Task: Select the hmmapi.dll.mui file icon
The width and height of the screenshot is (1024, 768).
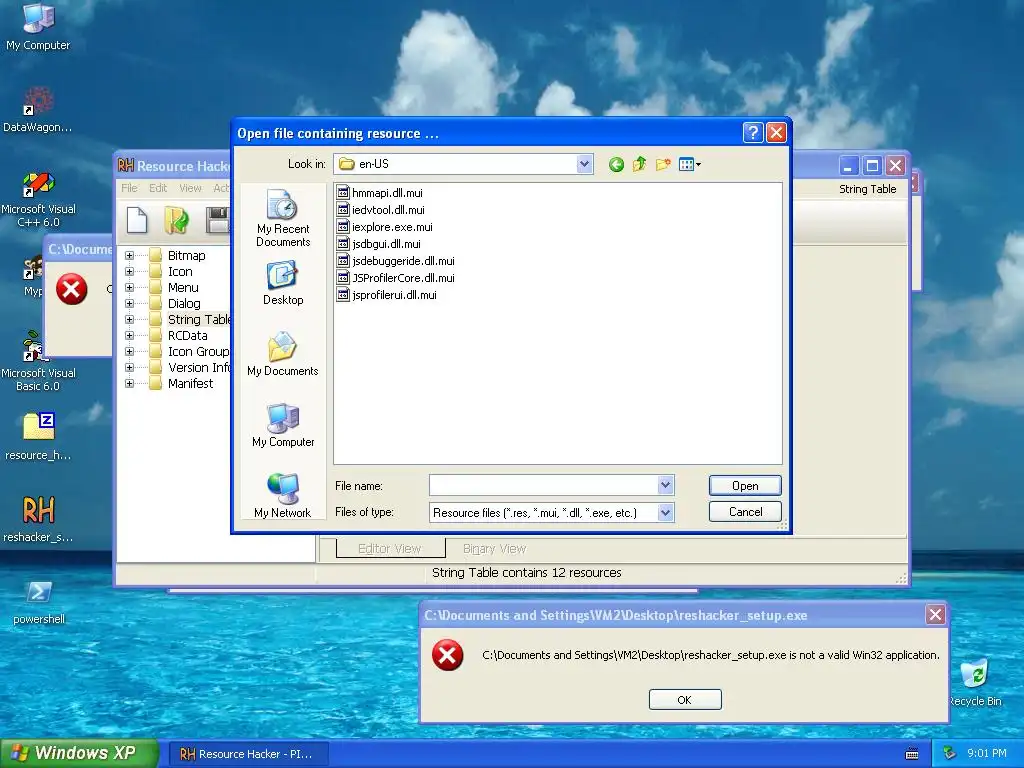Action: (343, 193)
